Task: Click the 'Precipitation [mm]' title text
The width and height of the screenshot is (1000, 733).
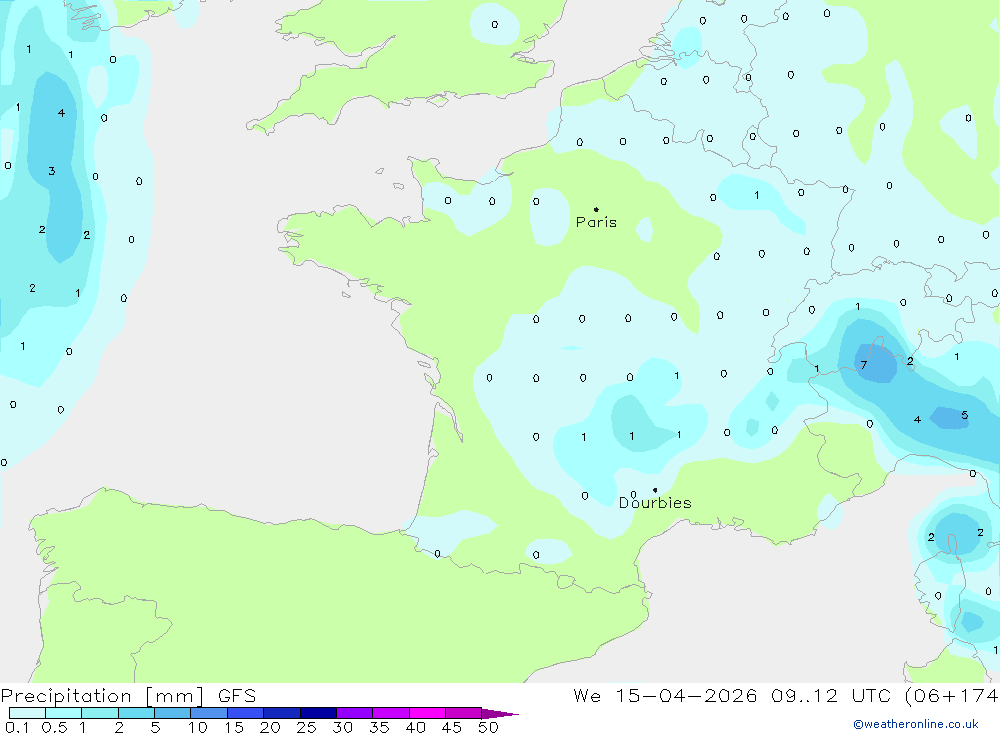Action: [102, 696]
